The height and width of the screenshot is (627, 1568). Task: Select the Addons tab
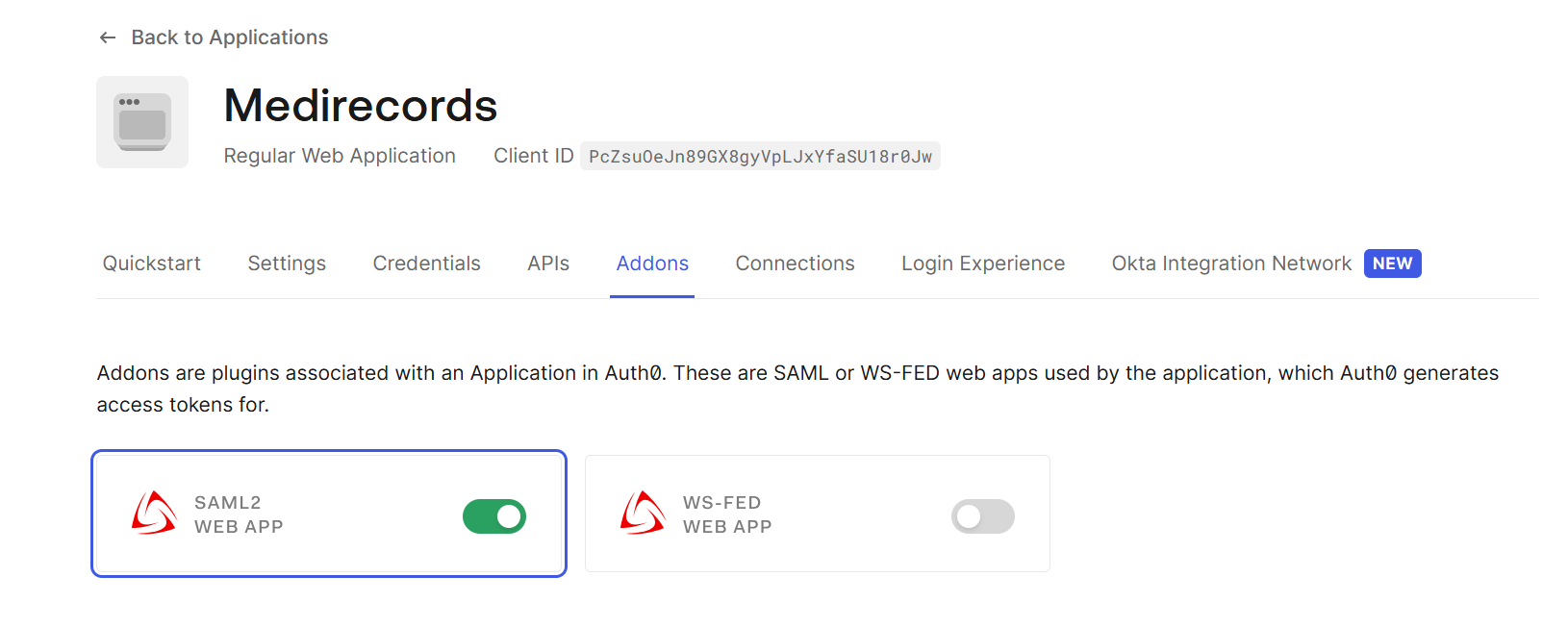(x=652, y=263)
